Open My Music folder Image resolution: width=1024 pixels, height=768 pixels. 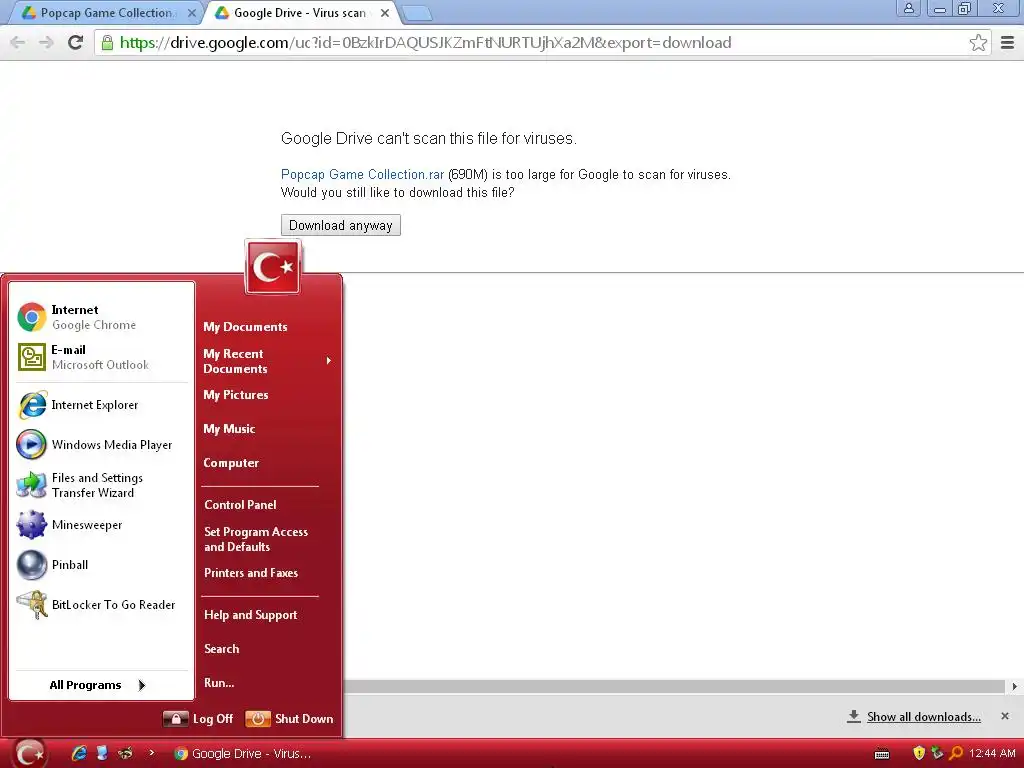(229, 429)
